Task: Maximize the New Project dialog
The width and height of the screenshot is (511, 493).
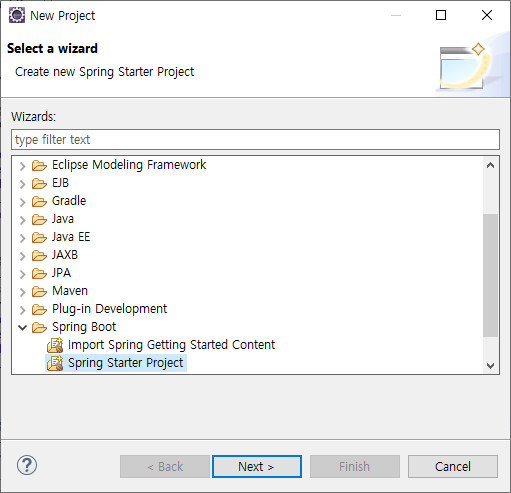Action: tap(441, 15)
